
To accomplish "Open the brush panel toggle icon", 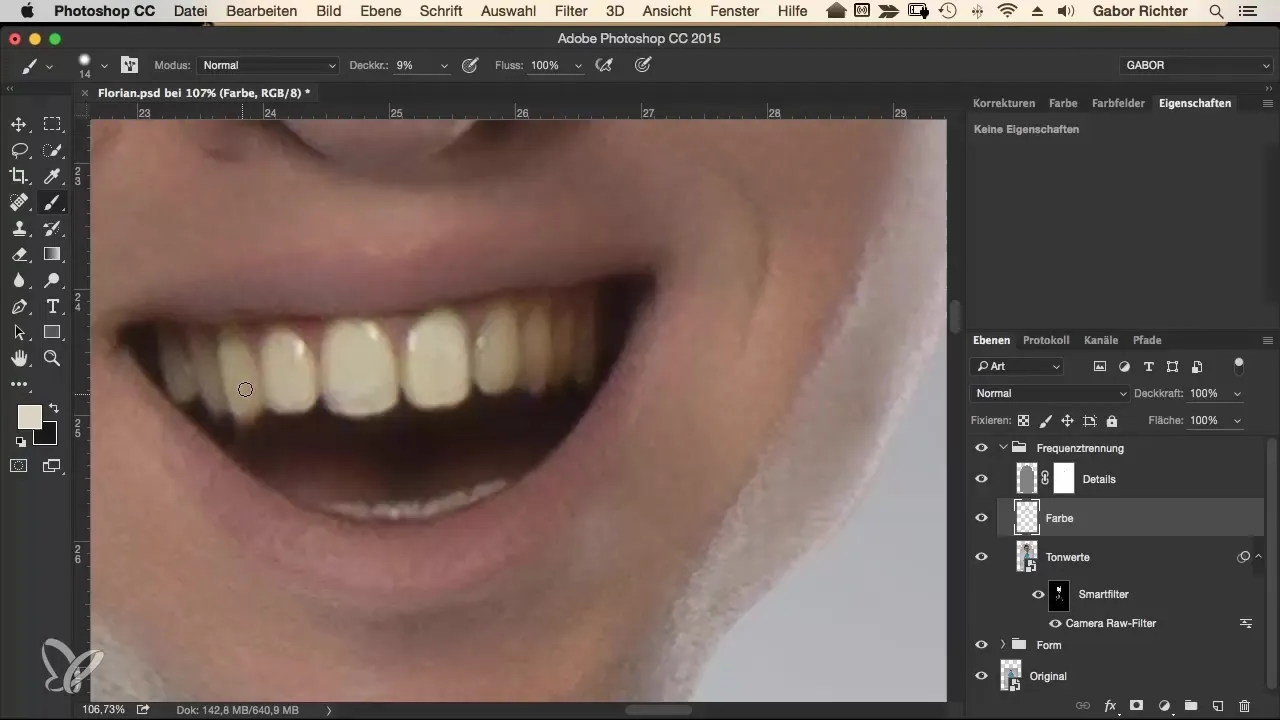I will point(130,65).
